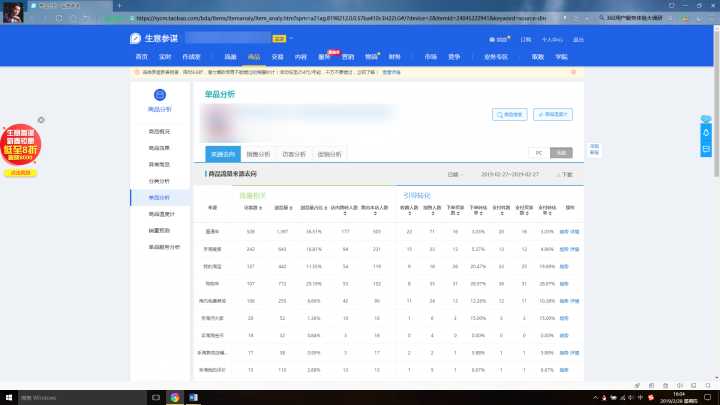
Task: Click the Windows Start button
Action: 8,397
